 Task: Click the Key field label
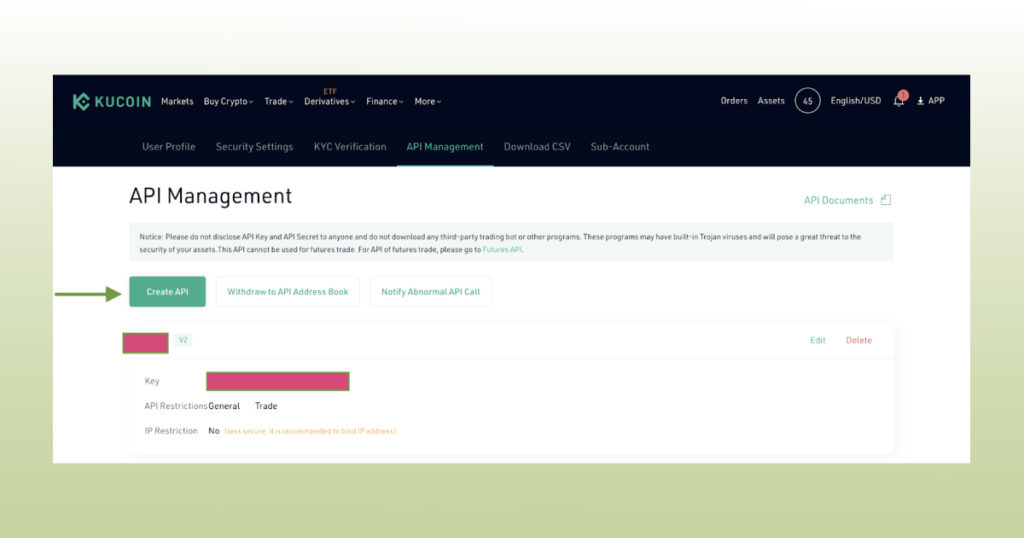(x=152, y=381)
